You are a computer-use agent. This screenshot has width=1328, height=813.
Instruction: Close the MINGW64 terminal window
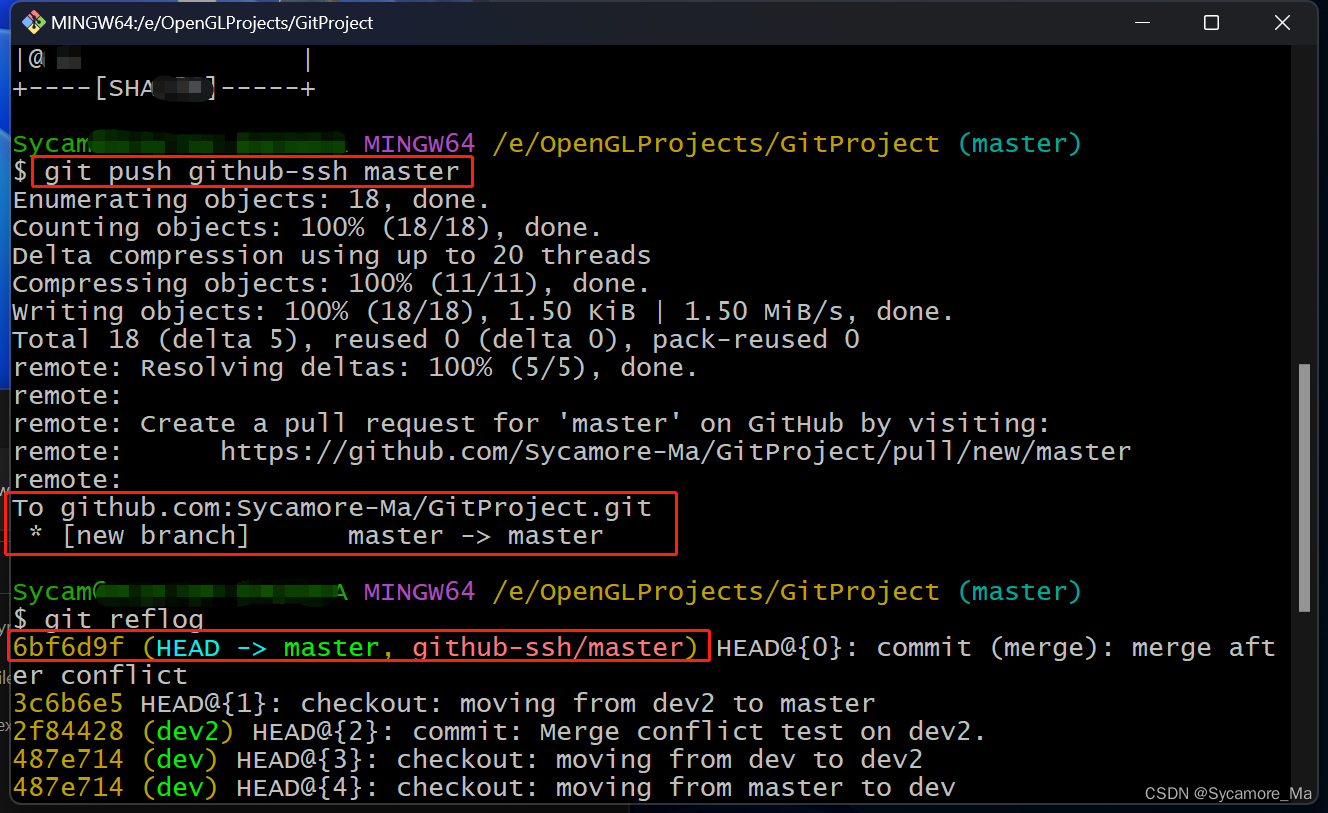tap(1281, 23)
